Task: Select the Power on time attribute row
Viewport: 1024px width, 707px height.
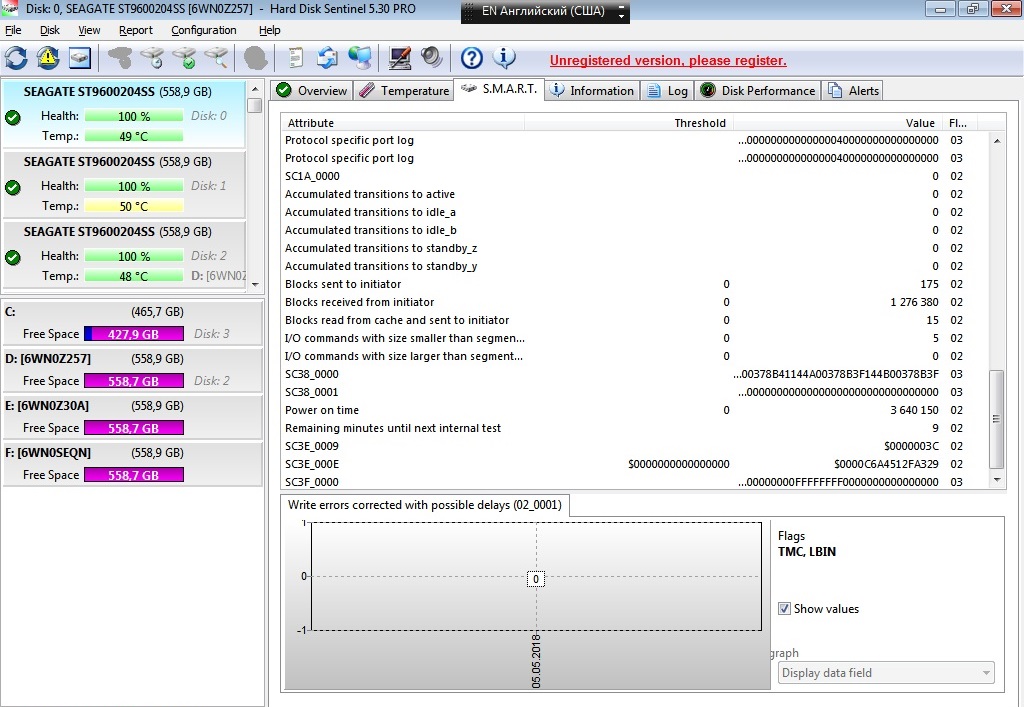Action: [633, 410]
